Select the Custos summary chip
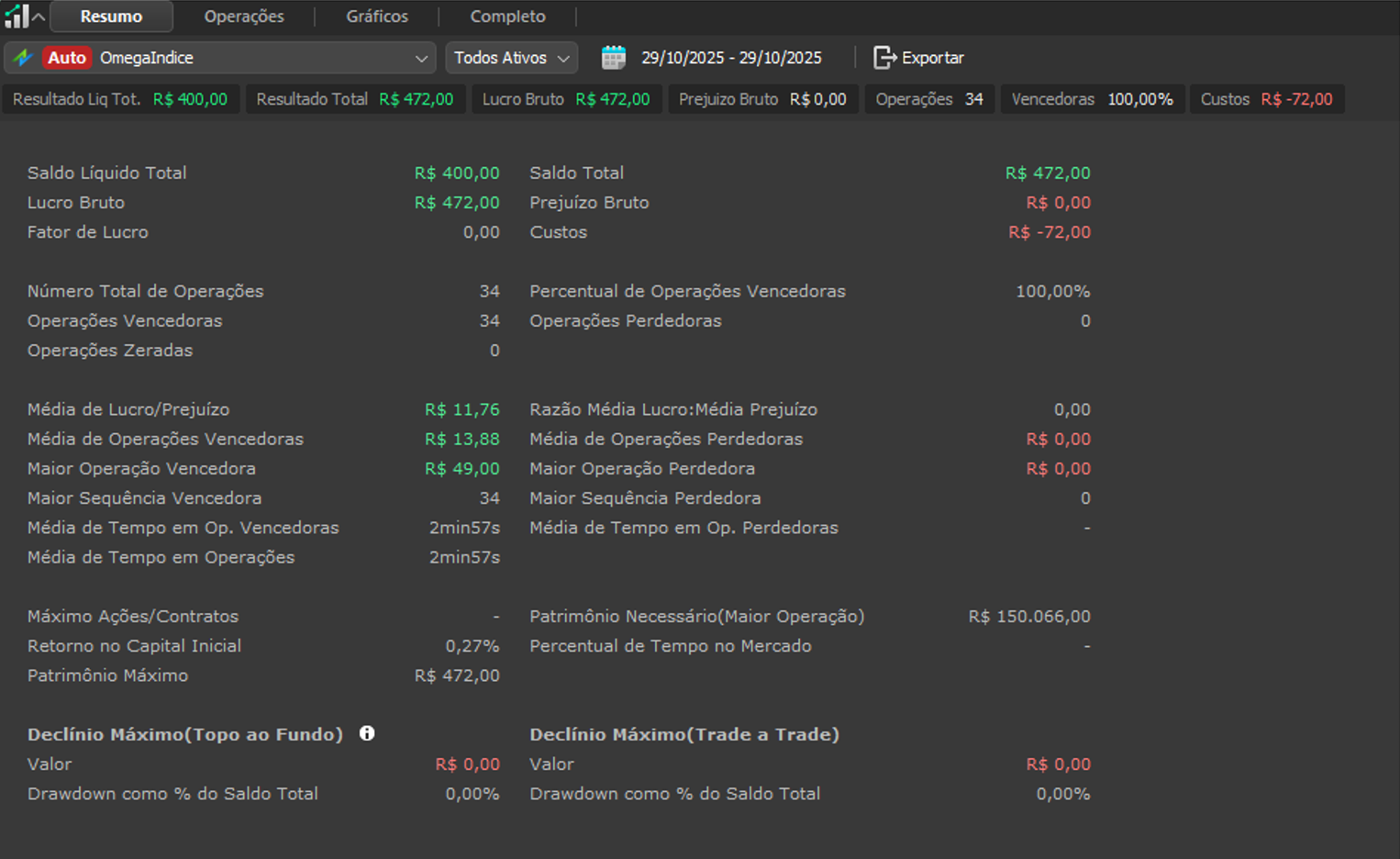The width and height of the screenshot is (1400, 859). [1266, 99]
